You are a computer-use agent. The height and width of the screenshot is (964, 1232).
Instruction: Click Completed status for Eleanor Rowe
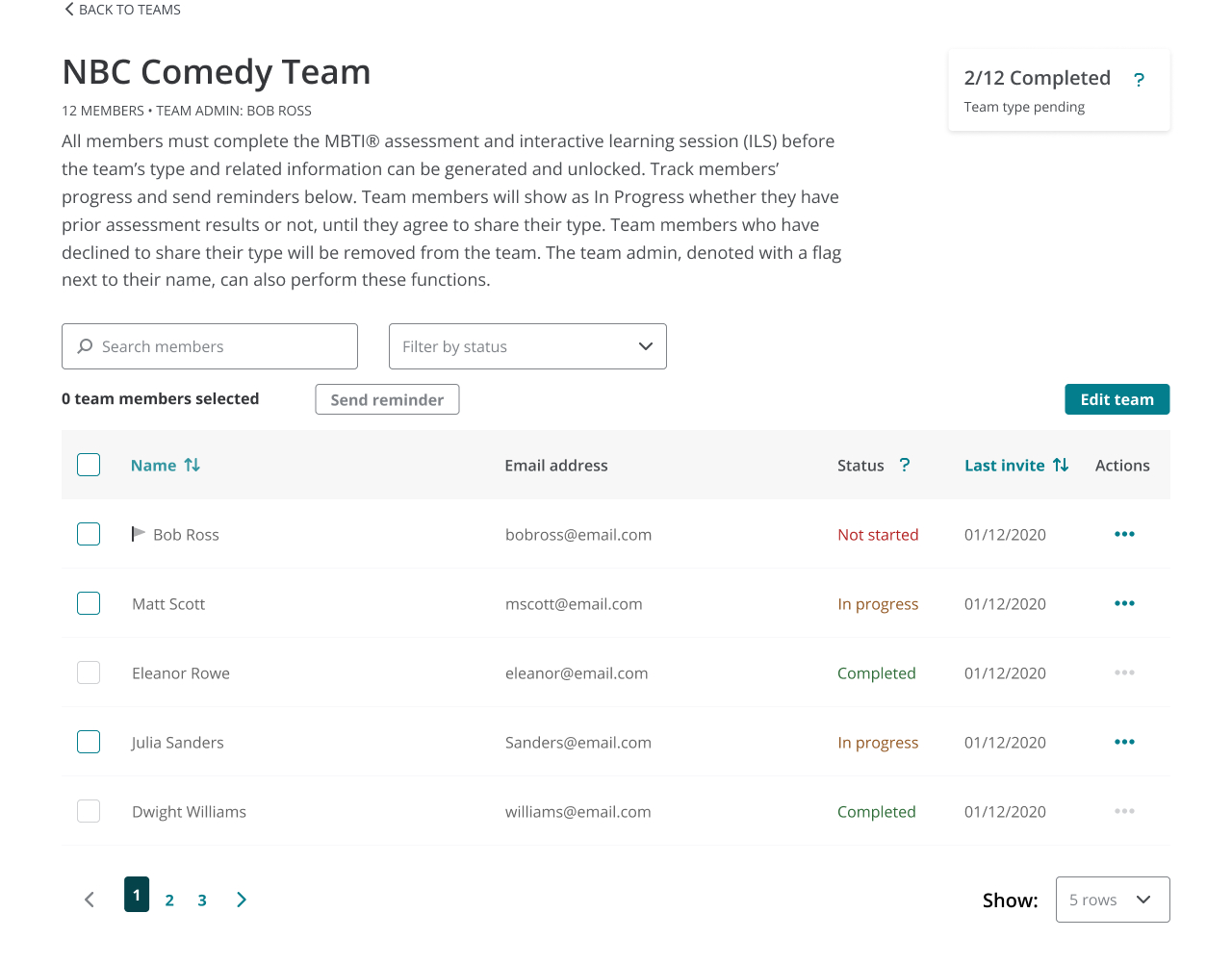click(877, 673)
